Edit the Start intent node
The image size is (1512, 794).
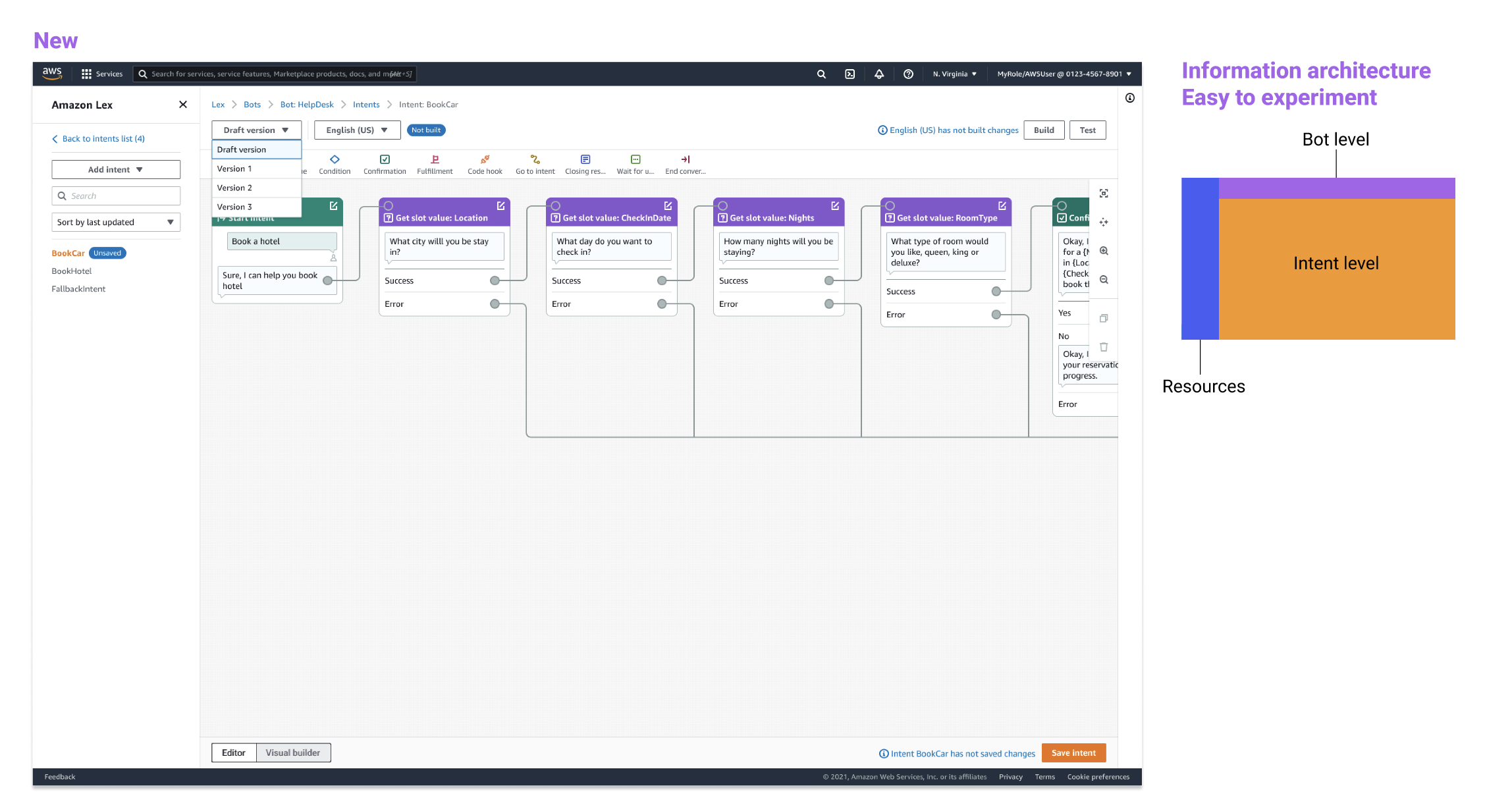coord(333,206)
